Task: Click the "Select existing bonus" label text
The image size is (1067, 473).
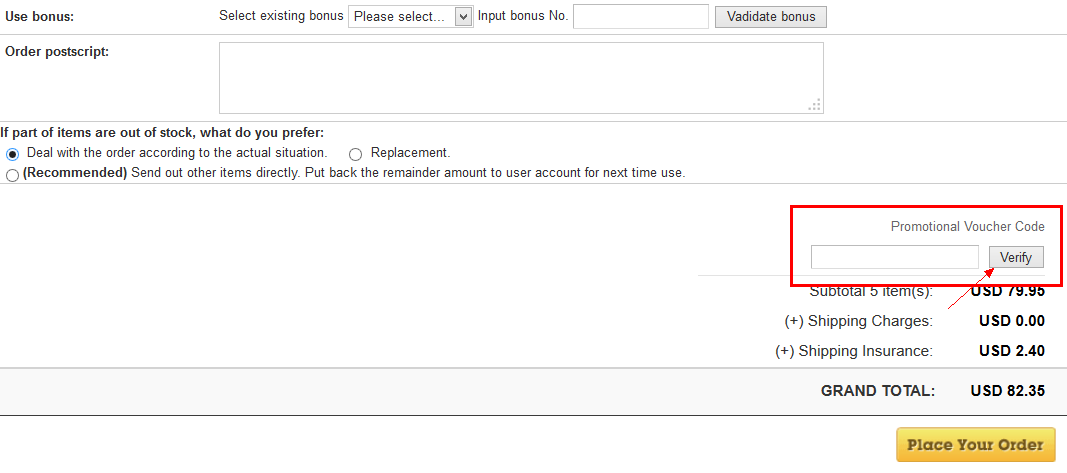Action: pos(281,16)
